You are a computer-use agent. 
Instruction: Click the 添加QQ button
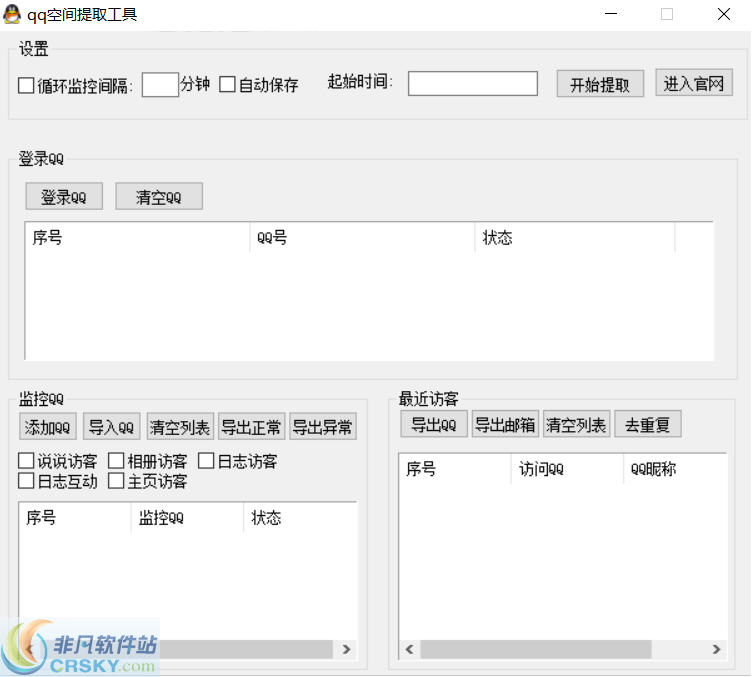coord(47,426)
